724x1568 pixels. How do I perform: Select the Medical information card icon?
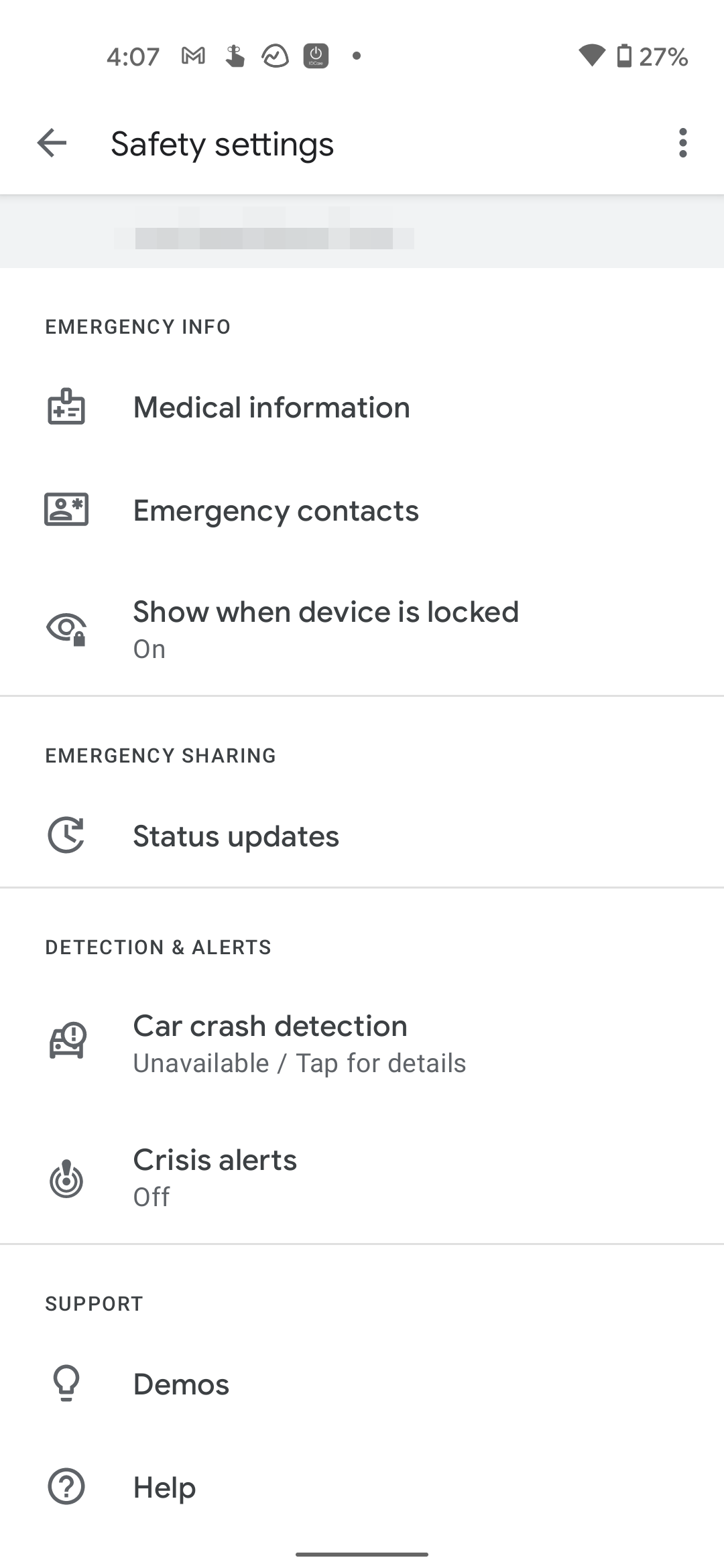point(66,406)
